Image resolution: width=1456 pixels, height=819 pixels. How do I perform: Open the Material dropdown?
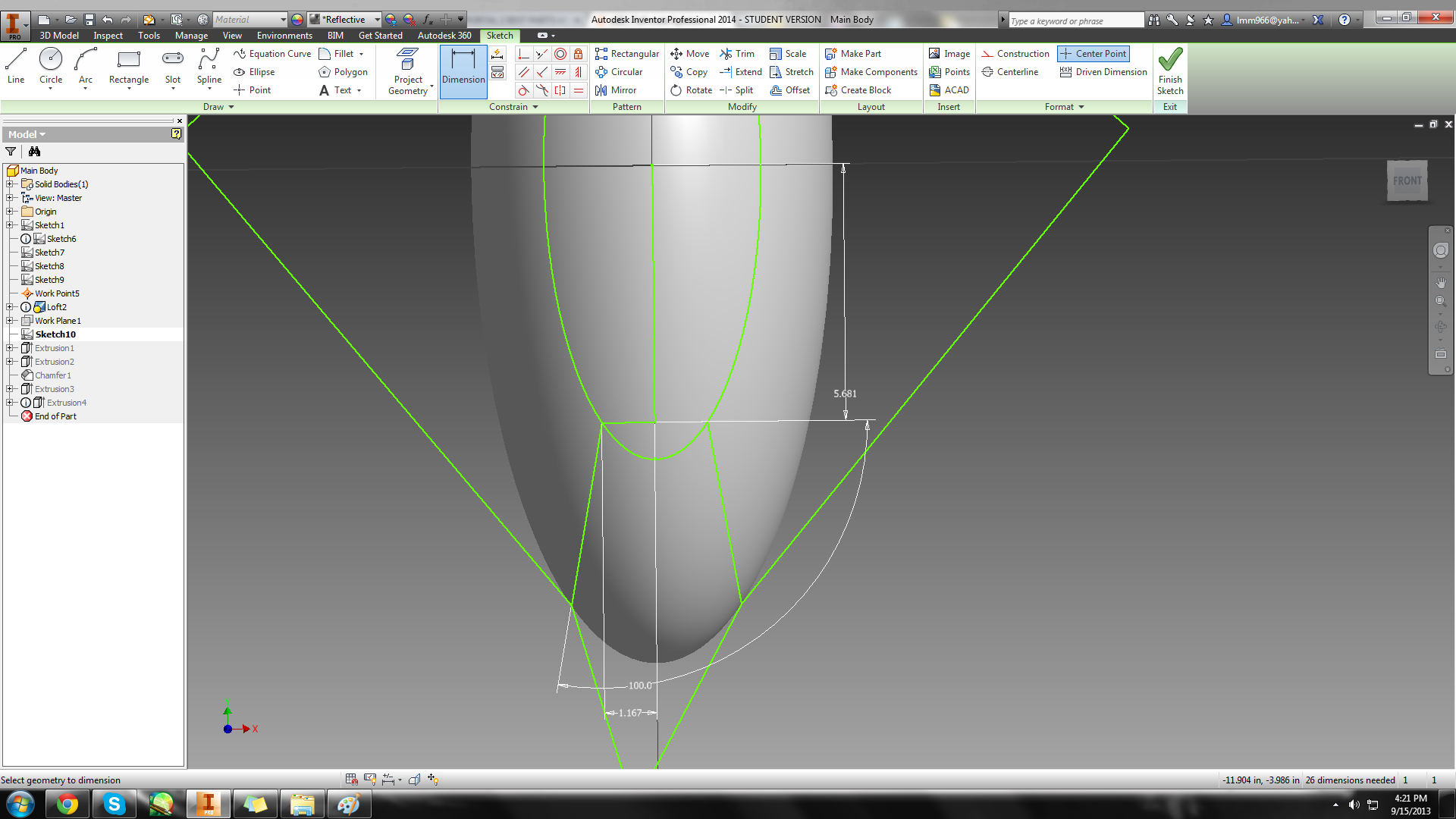coord(283,20)
